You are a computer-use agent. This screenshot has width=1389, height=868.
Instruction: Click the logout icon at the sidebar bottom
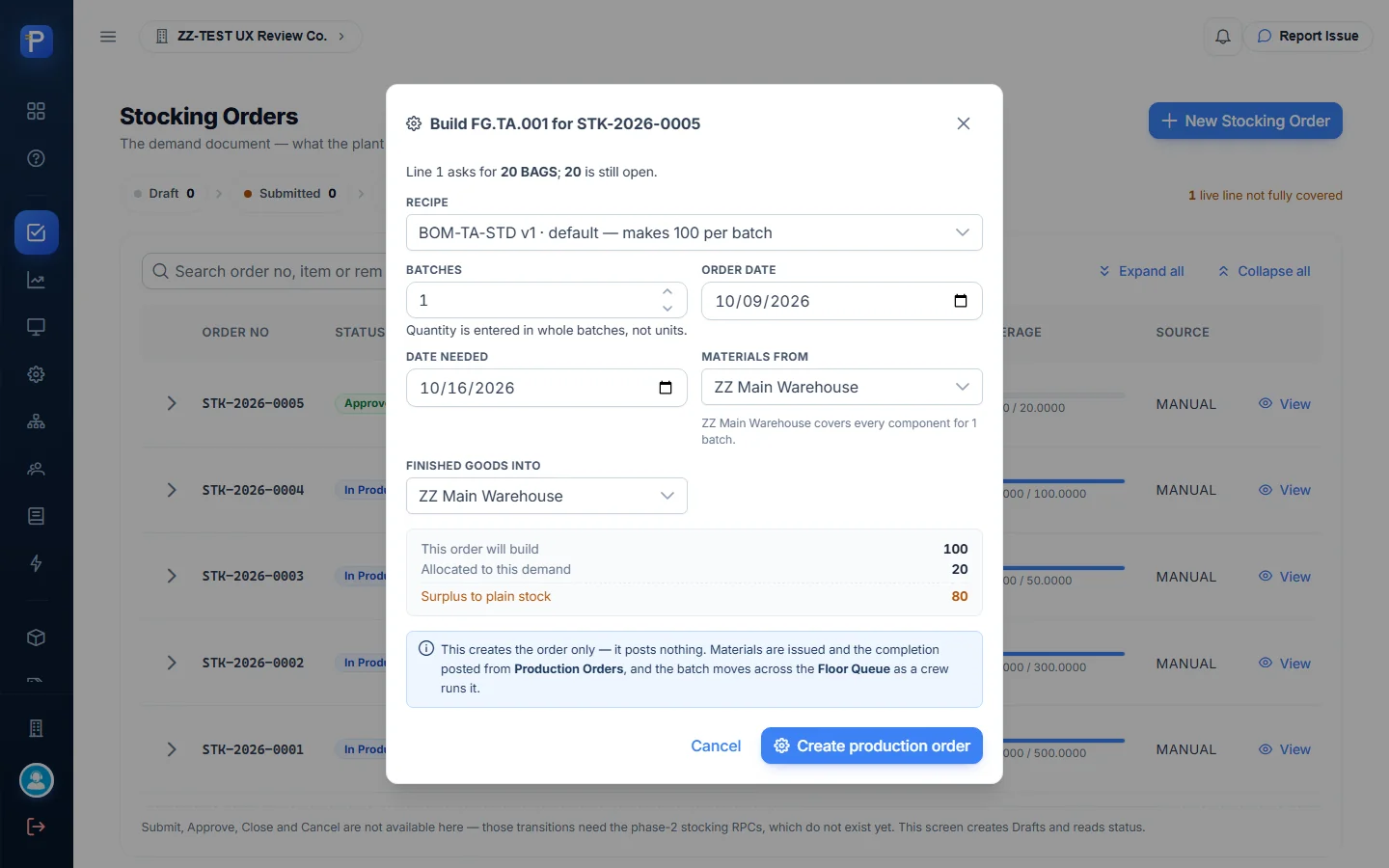[37, 827]
